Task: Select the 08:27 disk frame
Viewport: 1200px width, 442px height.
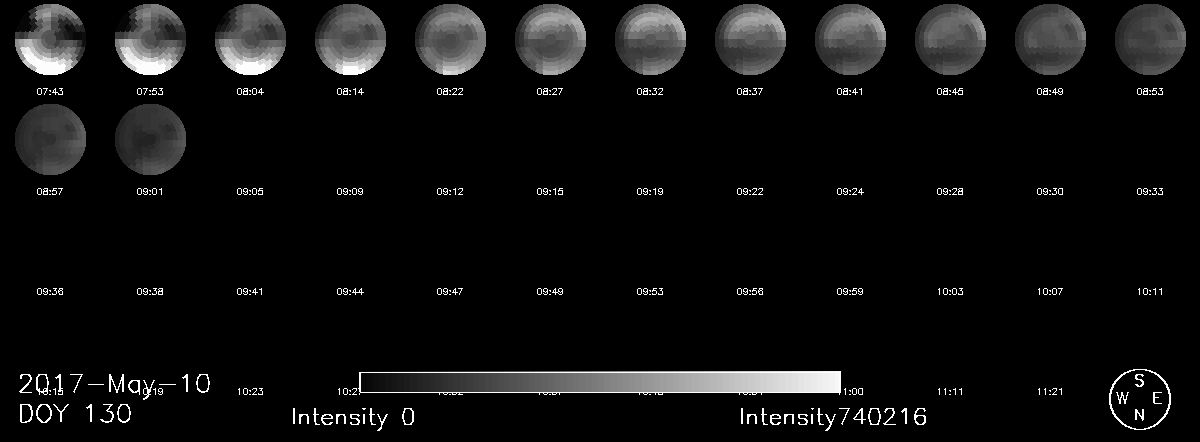Action: coord(550,39)
